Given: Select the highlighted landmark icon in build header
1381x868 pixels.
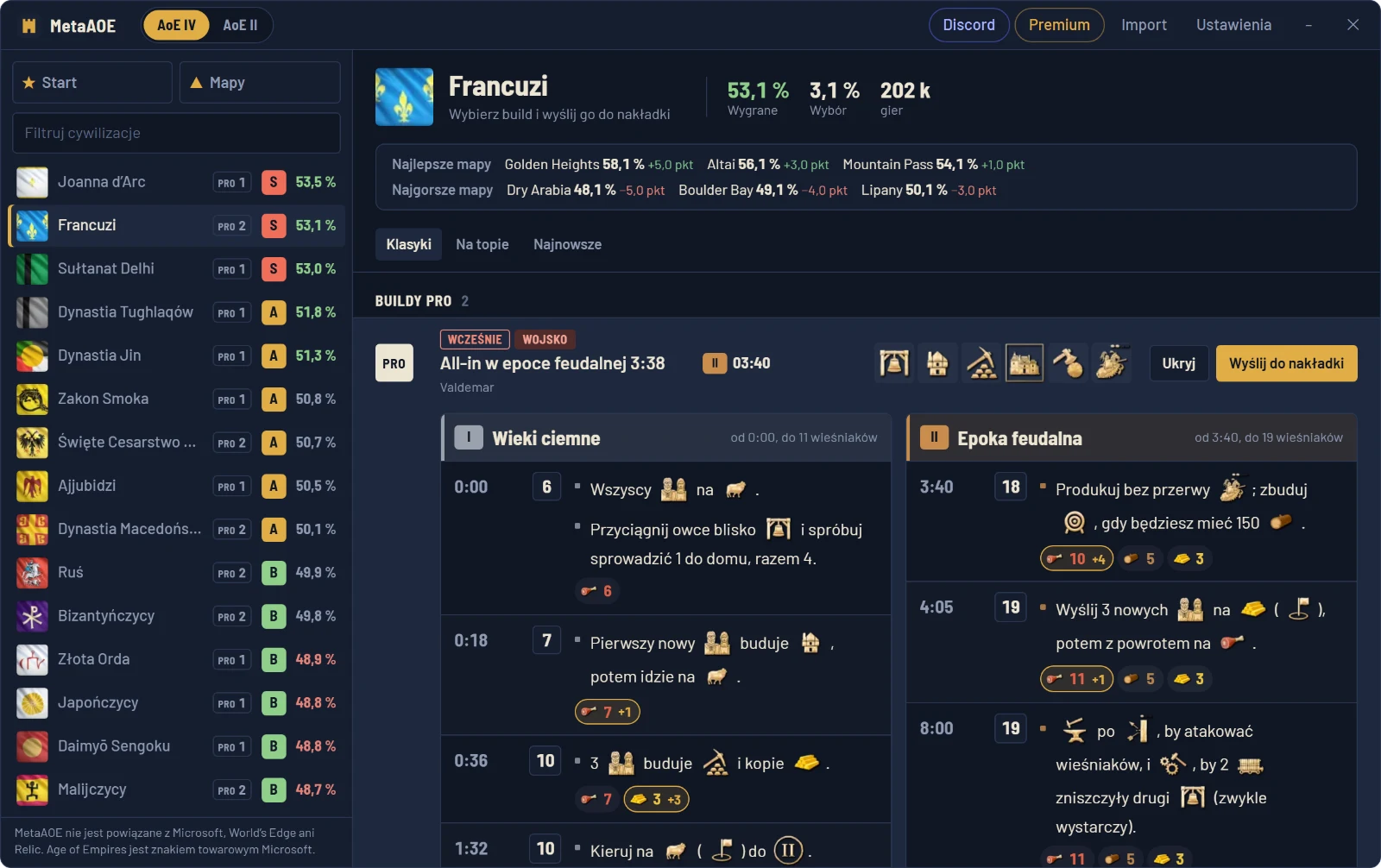Looking at the screenshot, I should click(x=1025, y=363).
